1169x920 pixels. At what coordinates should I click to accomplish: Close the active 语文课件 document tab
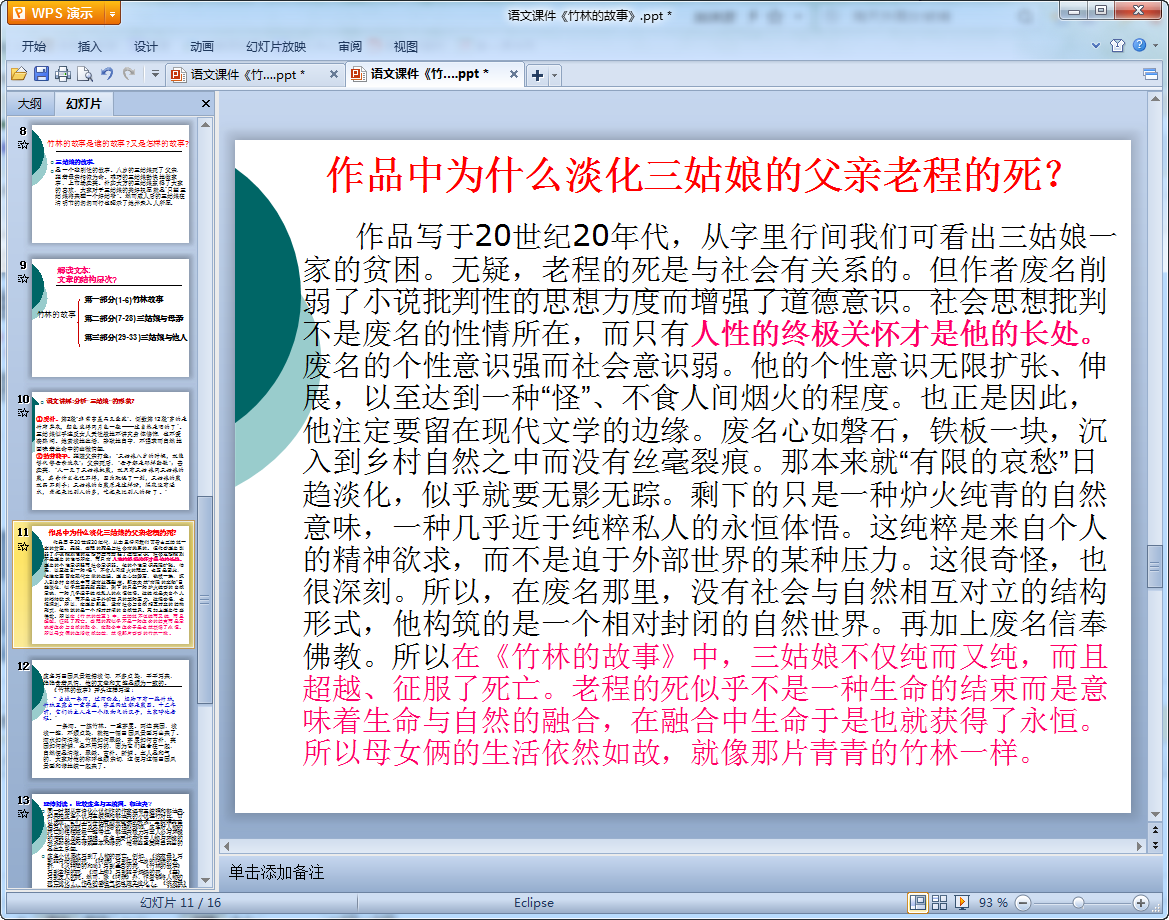(x=514, y=74)
